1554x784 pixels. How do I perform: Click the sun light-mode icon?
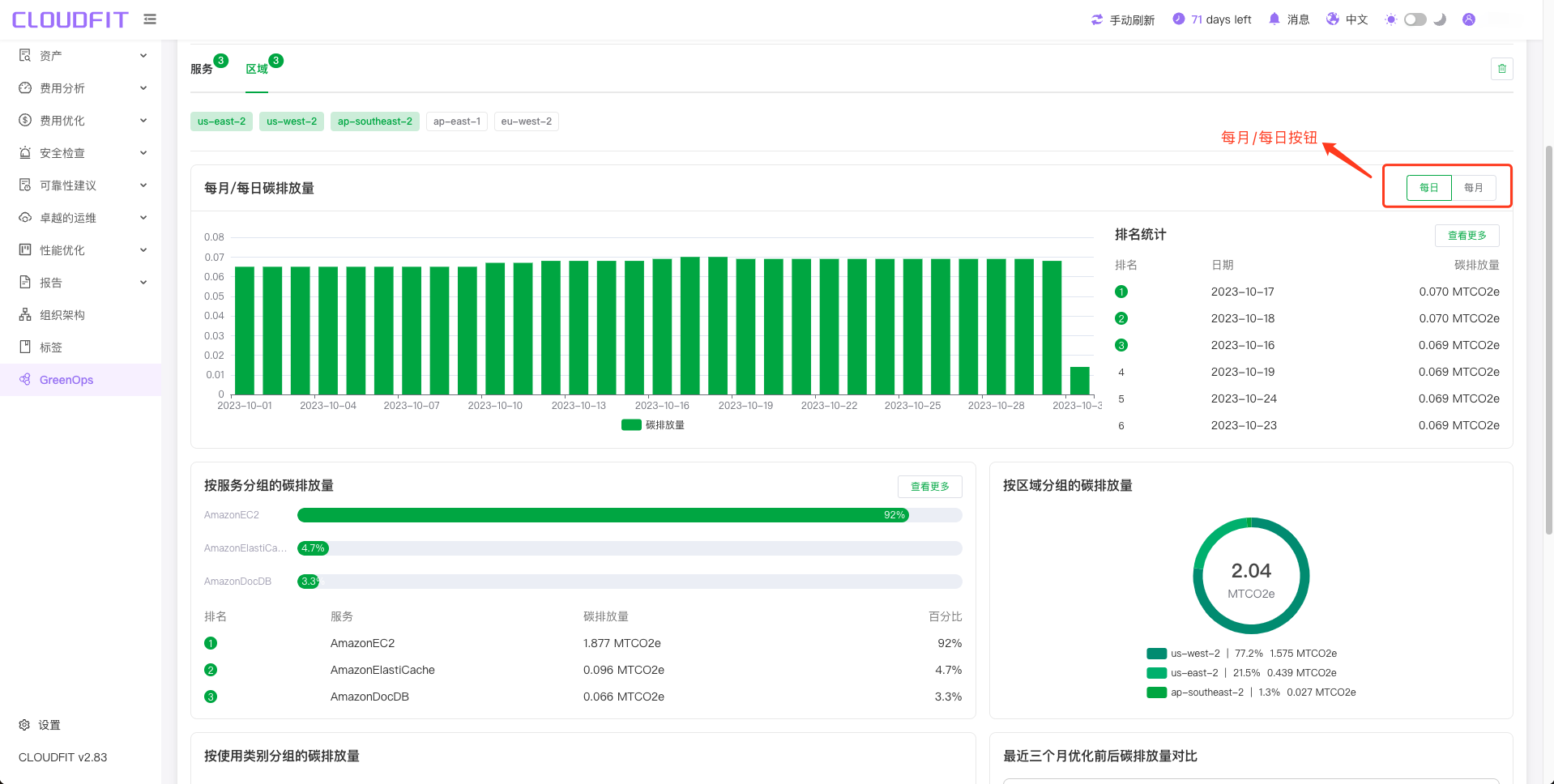click(x=1391, y=19)
